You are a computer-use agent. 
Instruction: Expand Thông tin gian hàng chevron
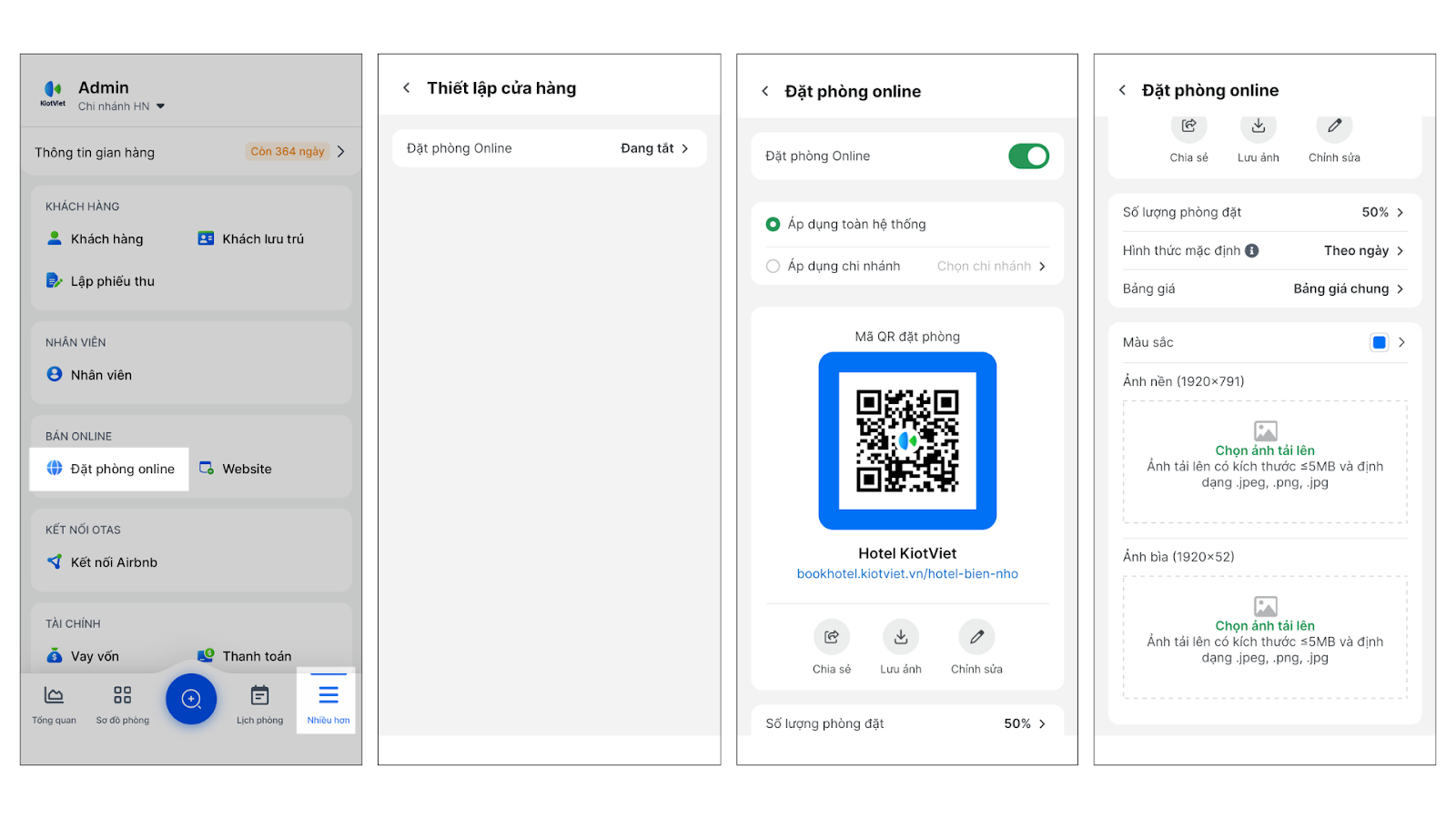341,152
